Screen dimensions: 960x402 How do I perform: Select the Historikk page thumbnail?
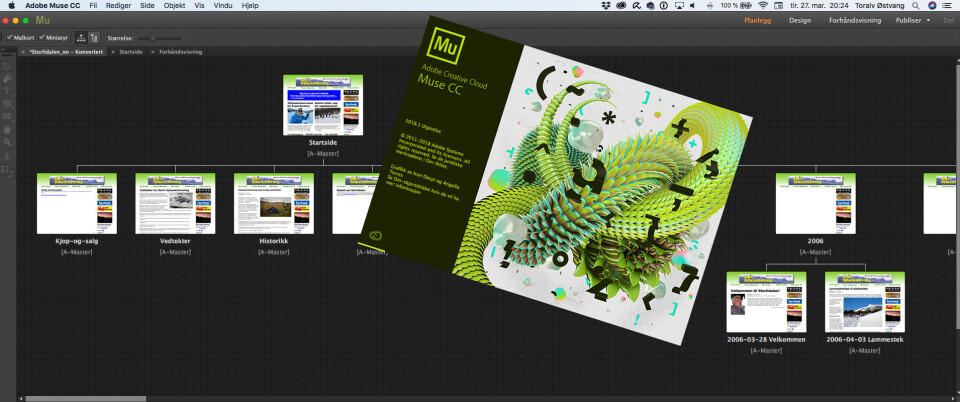(274, 203)
